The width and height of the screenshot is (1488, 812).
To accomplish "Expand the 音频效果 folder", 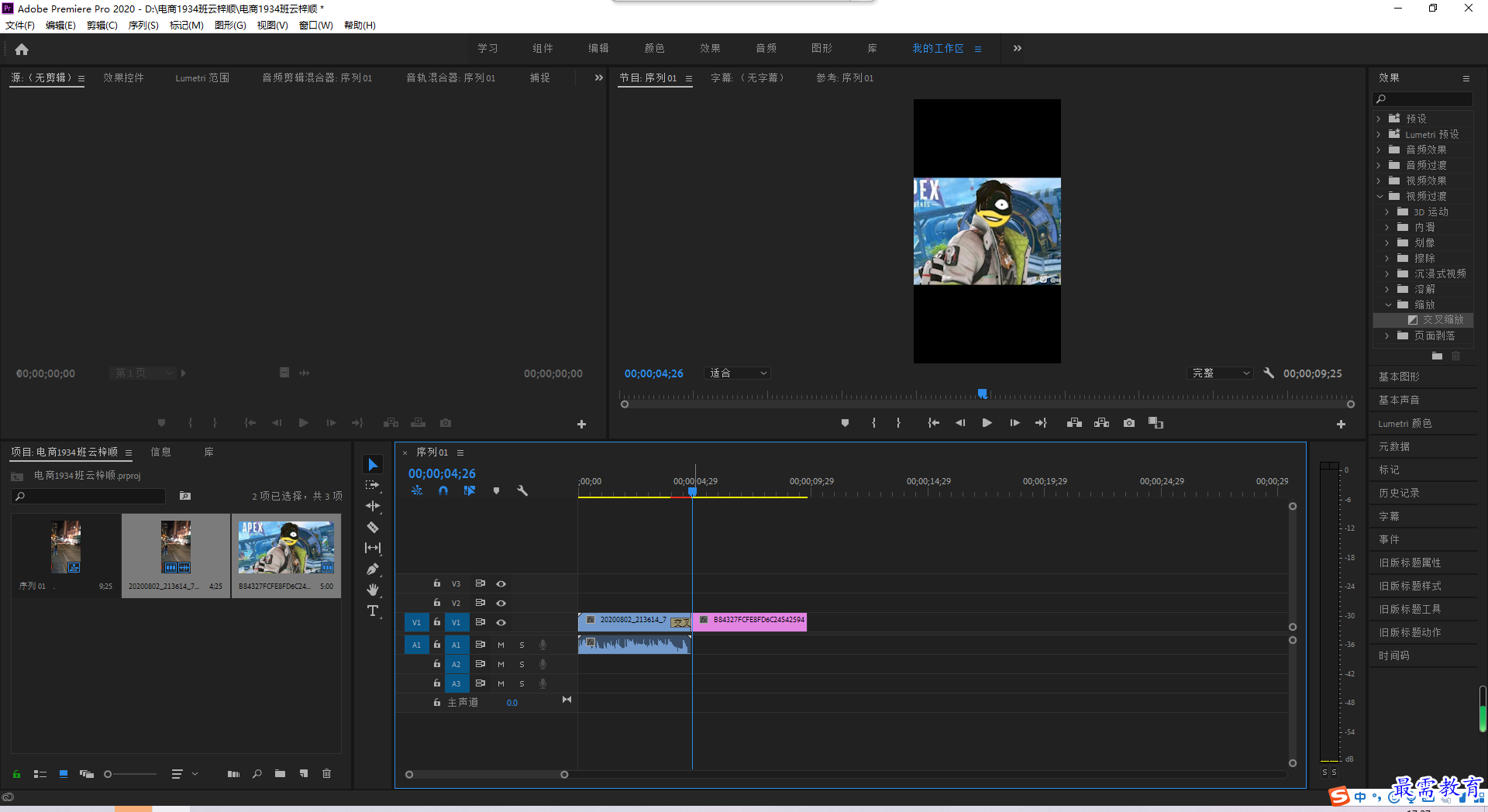I will tap(1379, 150).
